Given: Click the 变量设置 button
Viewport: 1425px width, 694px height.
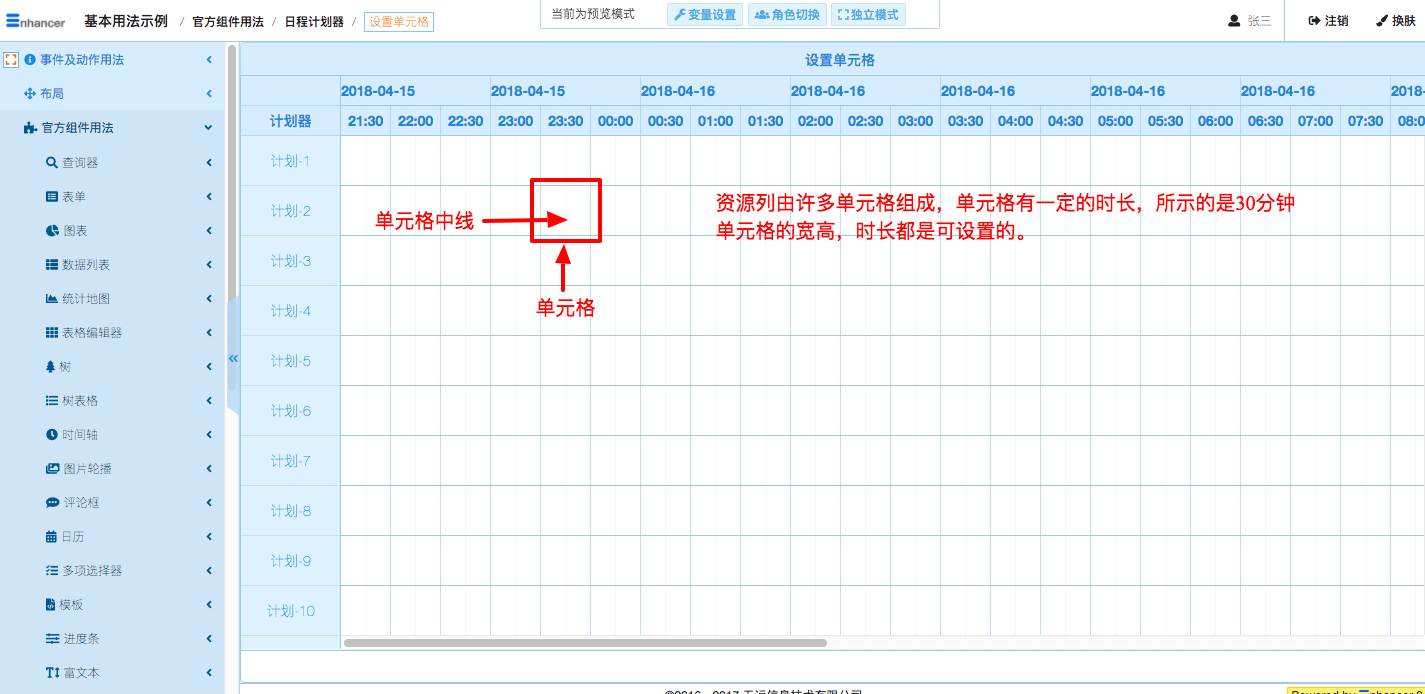Looking at the screenshot, I should 705,15.
